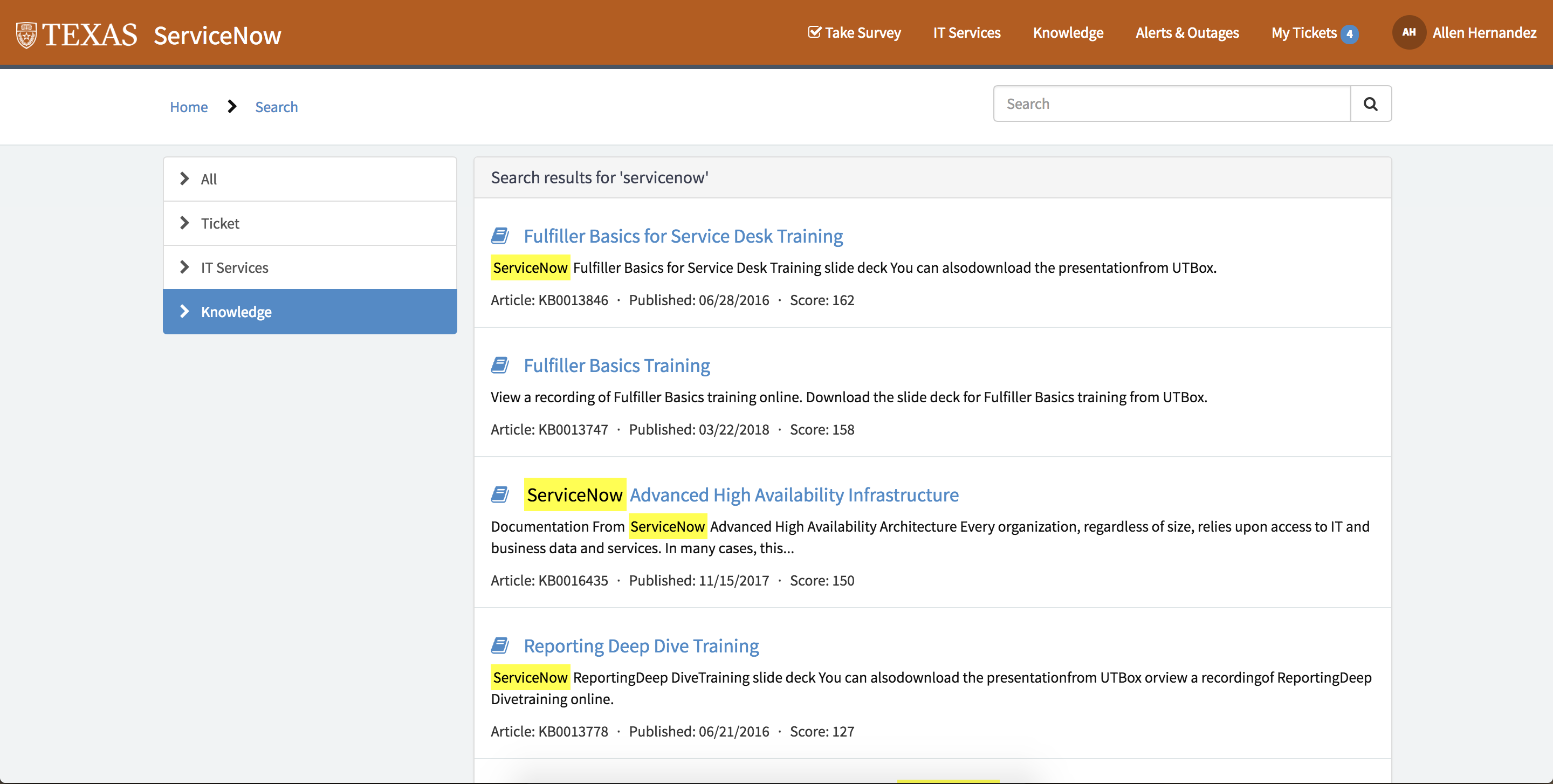Click book icon next to Advanced High Availability
Viewport: 1553px width, 784px height.
500,495
